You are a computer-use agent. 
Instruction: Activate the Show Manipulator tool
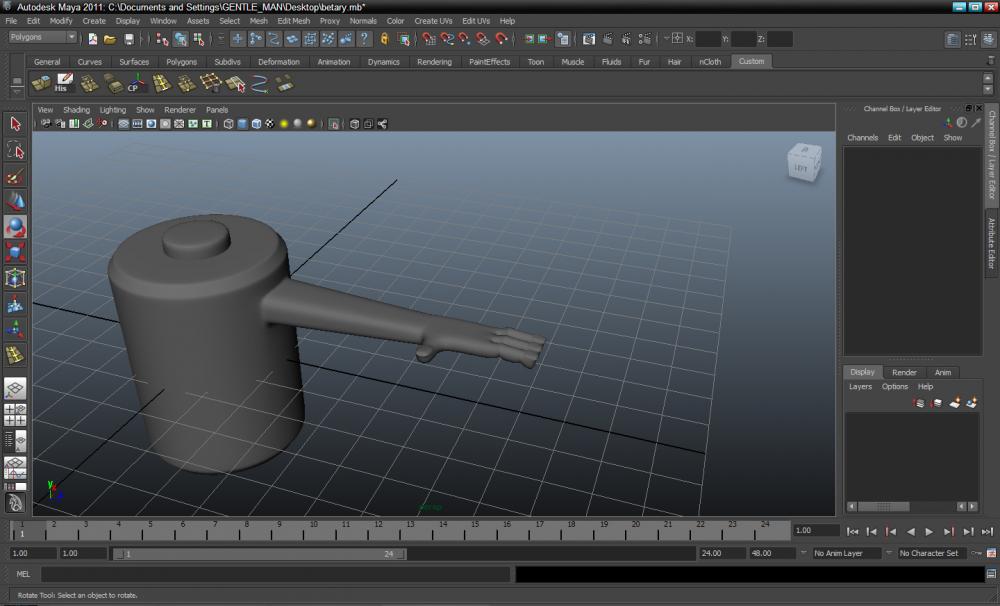(x=15, y=330)
